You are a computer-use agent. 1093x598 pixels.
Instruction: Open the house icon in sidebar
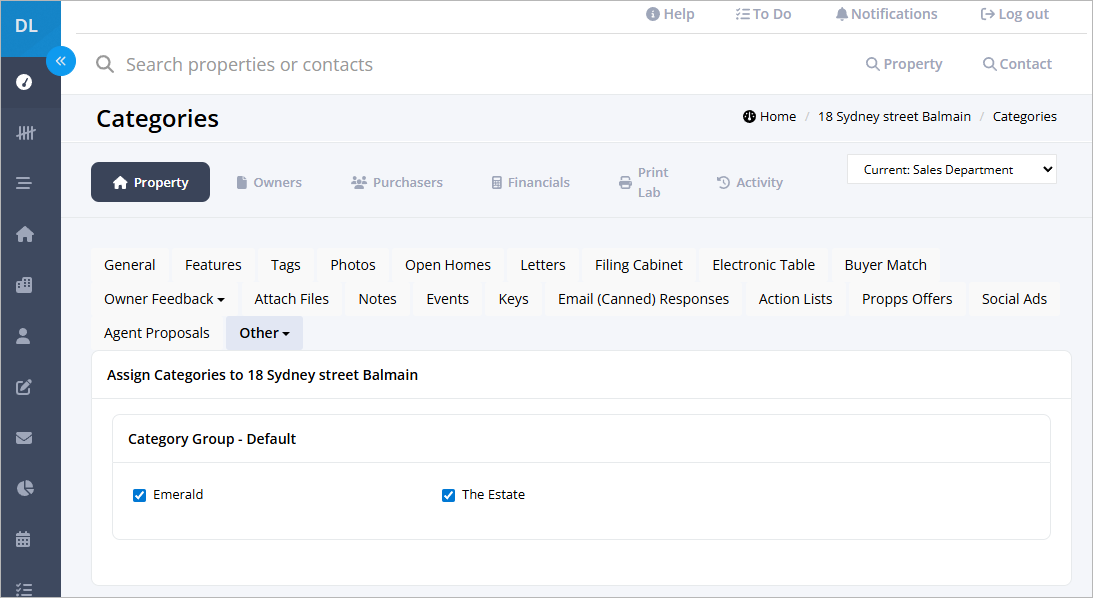(x=25, y=234)
